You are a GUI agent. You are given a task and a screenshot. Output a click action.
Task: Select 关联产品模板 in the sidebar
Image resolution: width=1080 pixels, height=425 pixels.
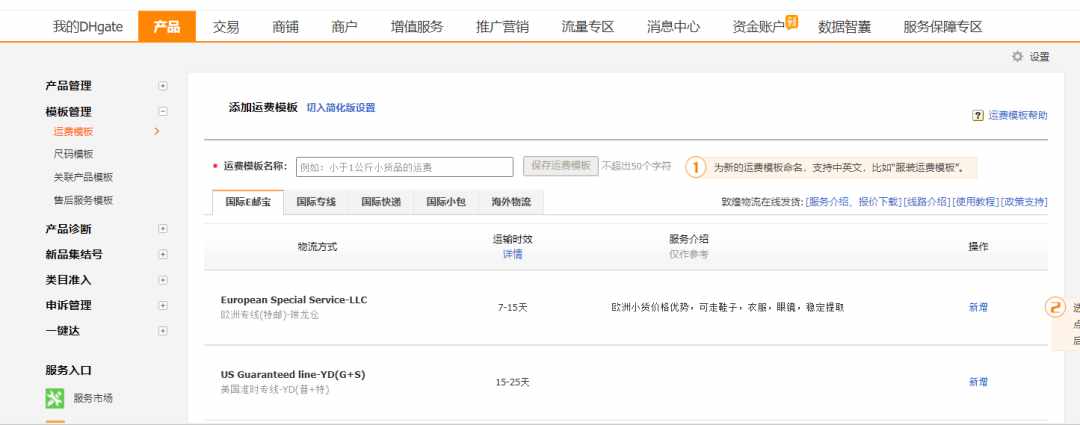[x=83, y=177]
